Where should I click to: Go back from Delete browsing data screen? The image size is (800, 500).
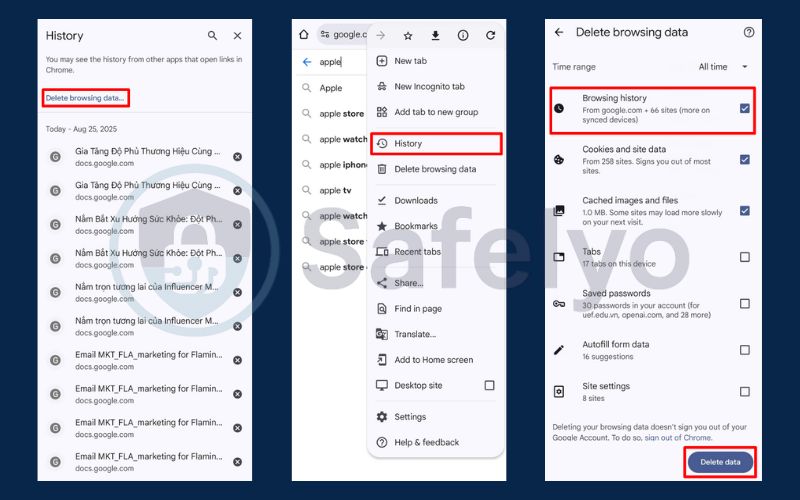coord(559,32)
